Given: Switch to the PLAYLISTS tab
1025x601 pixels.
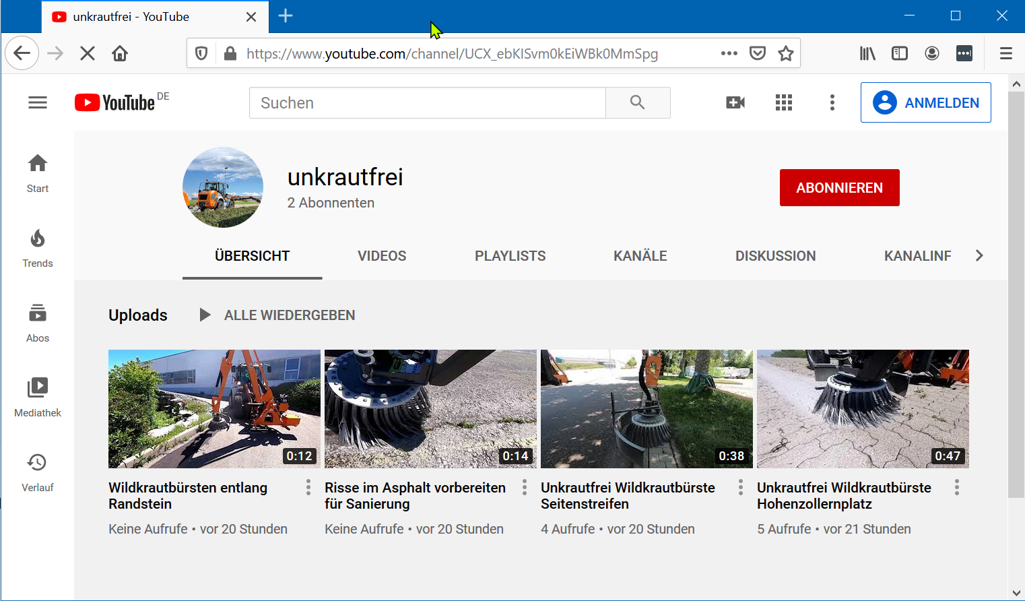Looking at the screenshot, I should point(510,256).
